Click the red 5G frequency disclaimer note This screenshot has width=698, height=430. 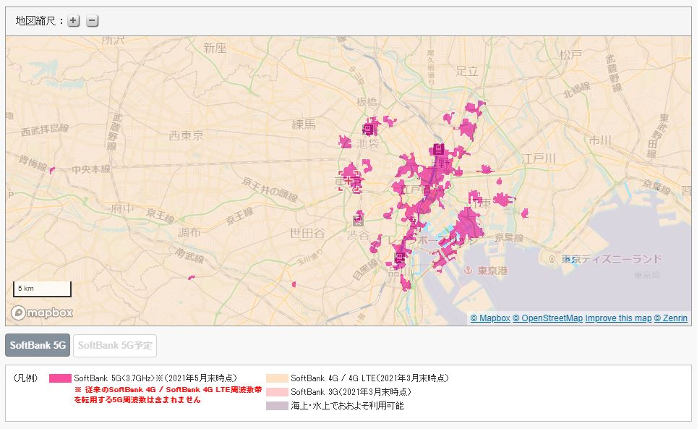pyautogui.click(x=168, y=395)
